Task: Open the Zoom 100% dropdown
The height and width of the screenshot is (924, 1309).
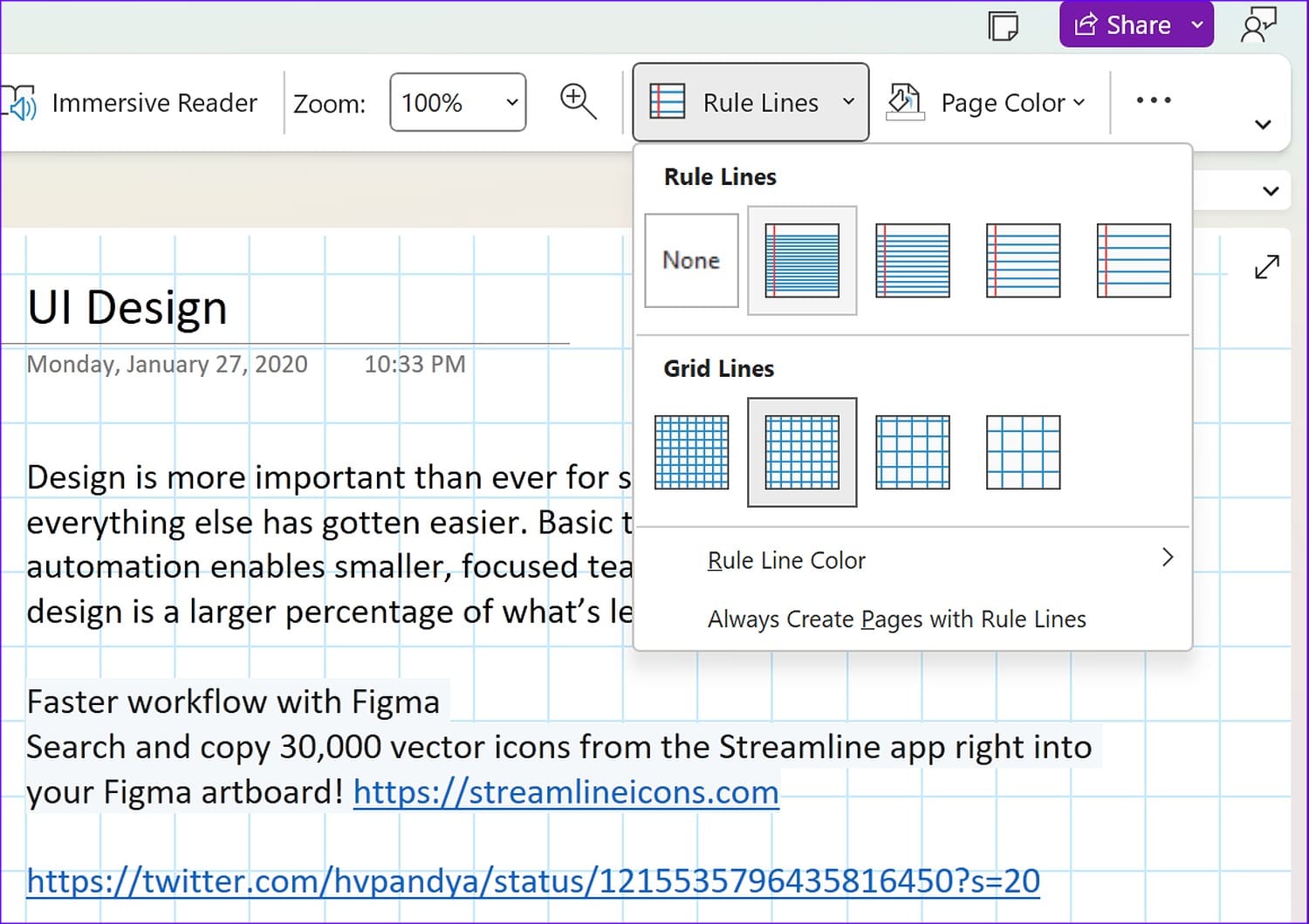Action: coord(458,103)
